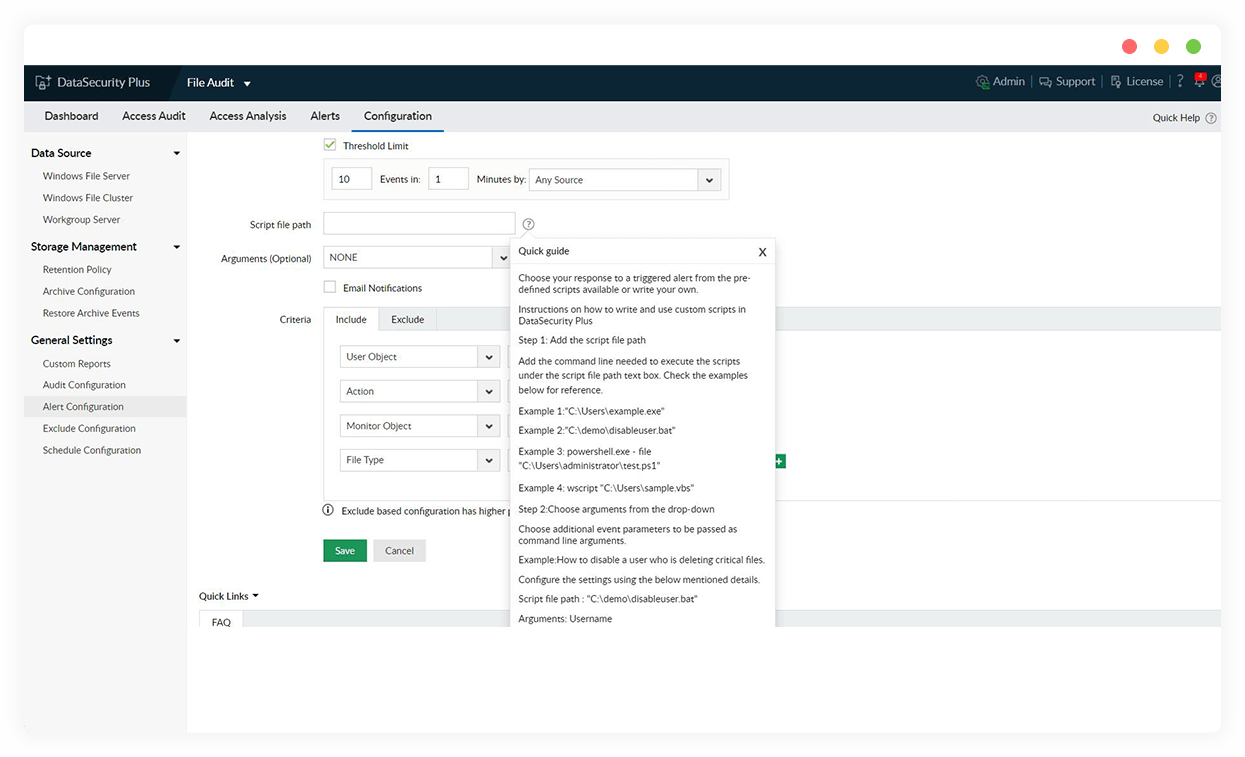The width and height of the screenshot is (1245, 757).
Task: Click the Cancel button
Action: (400, 551)
